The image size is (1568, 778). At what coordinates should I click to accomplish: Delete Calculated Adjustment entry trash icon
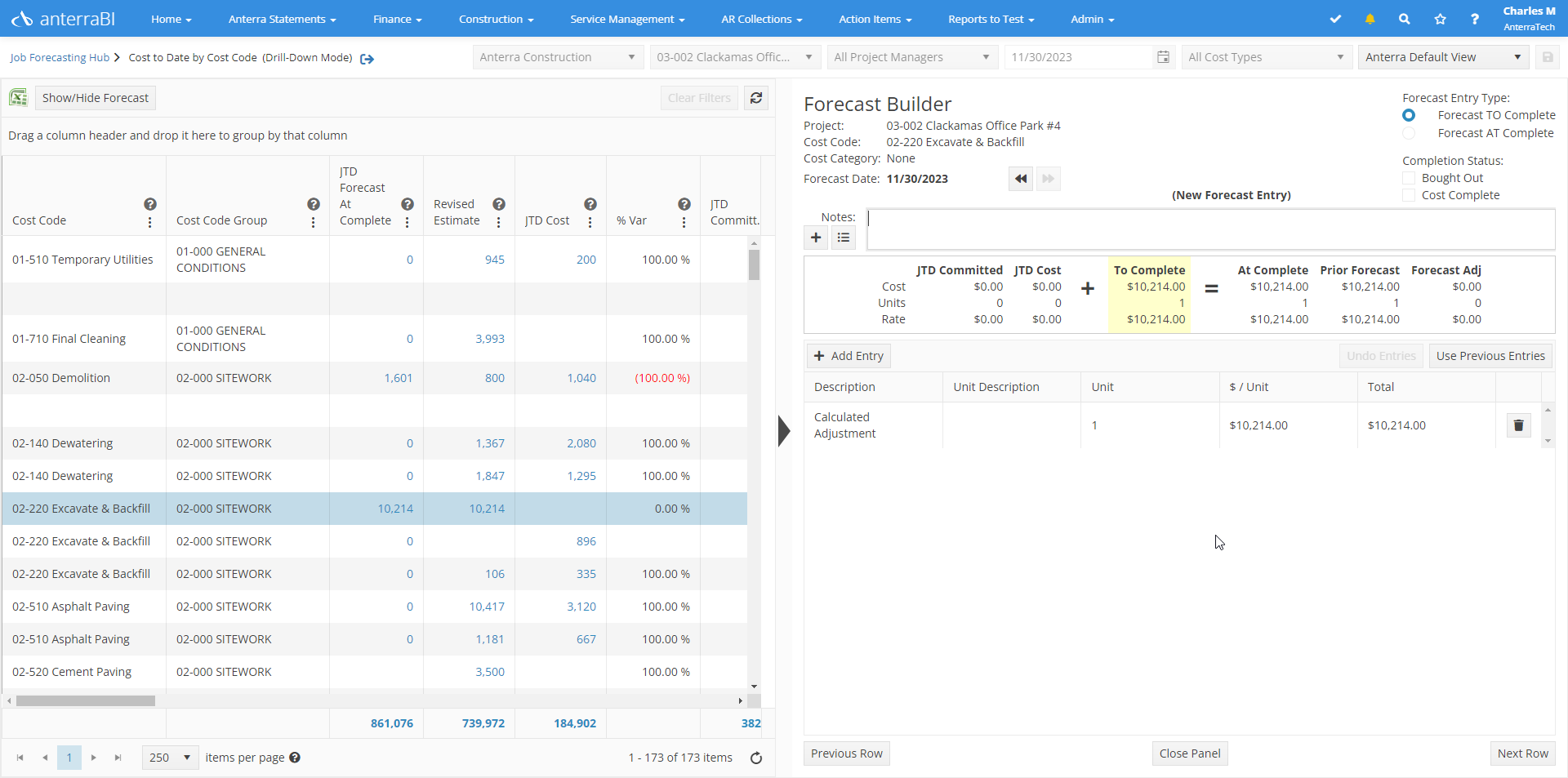pos(1519,425)
